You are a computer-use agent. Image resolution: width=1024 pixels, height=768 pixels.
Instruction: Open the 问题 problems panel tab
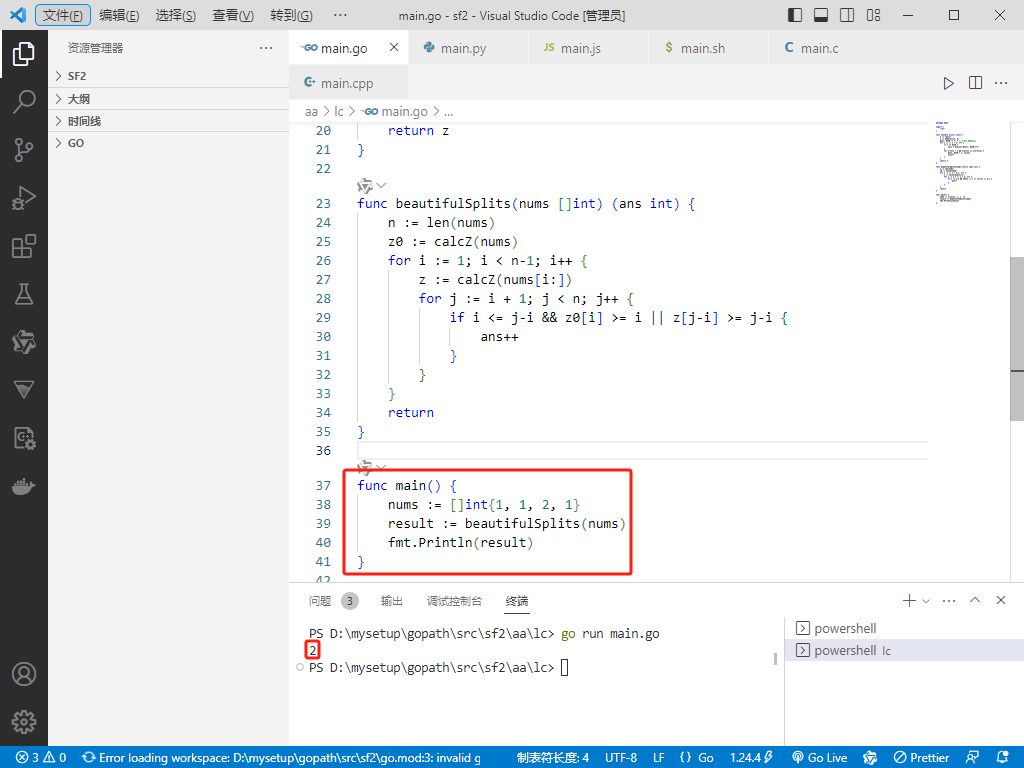pyautogui.click(x=333, y=601)
